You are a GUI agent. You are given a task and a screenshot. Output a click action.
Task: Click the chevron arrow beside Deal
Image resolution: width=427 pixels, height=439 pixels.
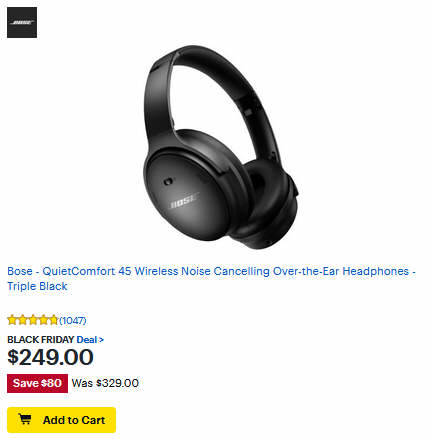[x=101, y=340]
